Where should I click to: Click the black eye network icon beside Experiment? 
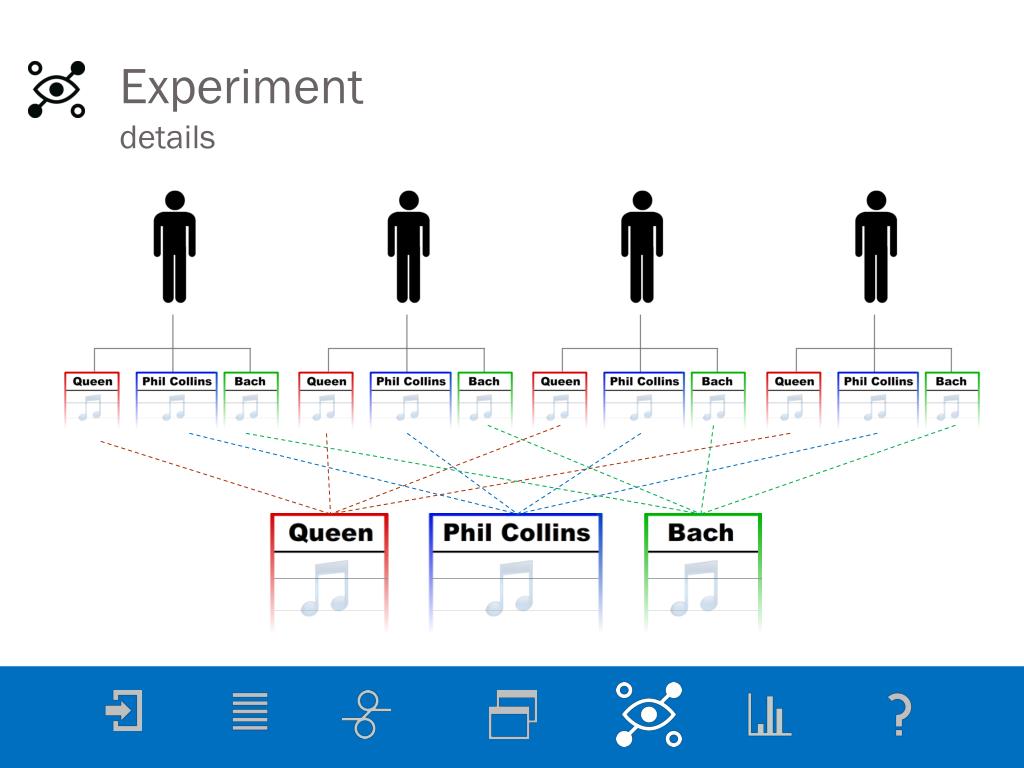coord(57,89)
